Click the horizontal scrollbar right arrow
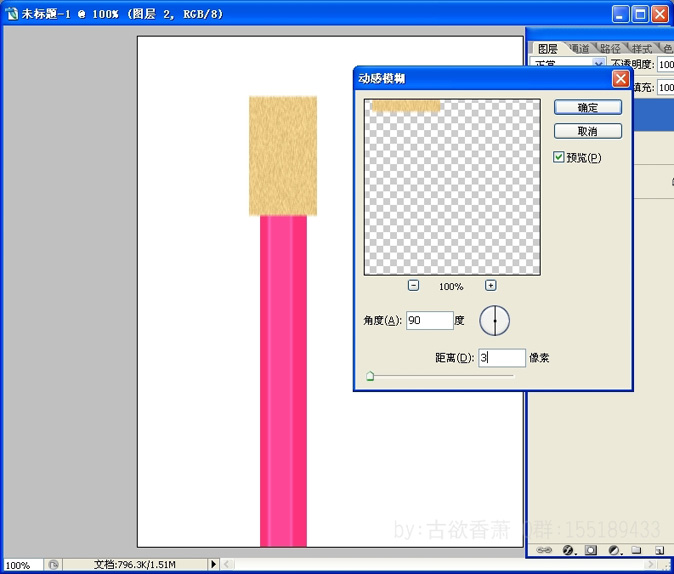Viewport: 674px width, 574px height. tap(651, 564)
